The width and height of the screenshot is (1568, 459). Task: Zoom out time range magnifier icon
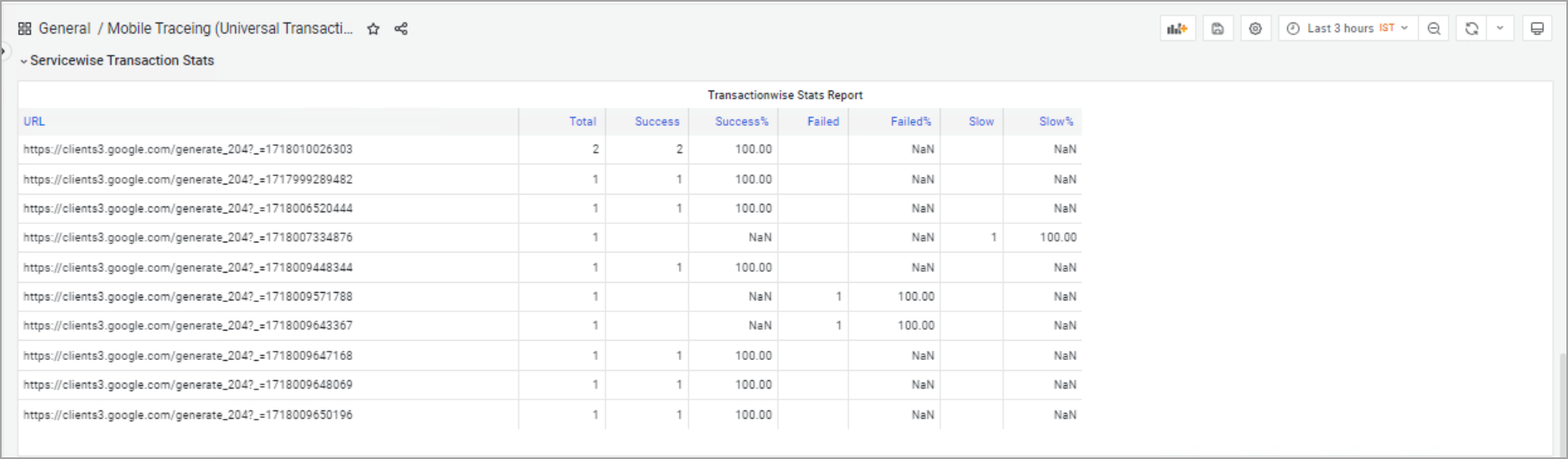click(1434, 29)
